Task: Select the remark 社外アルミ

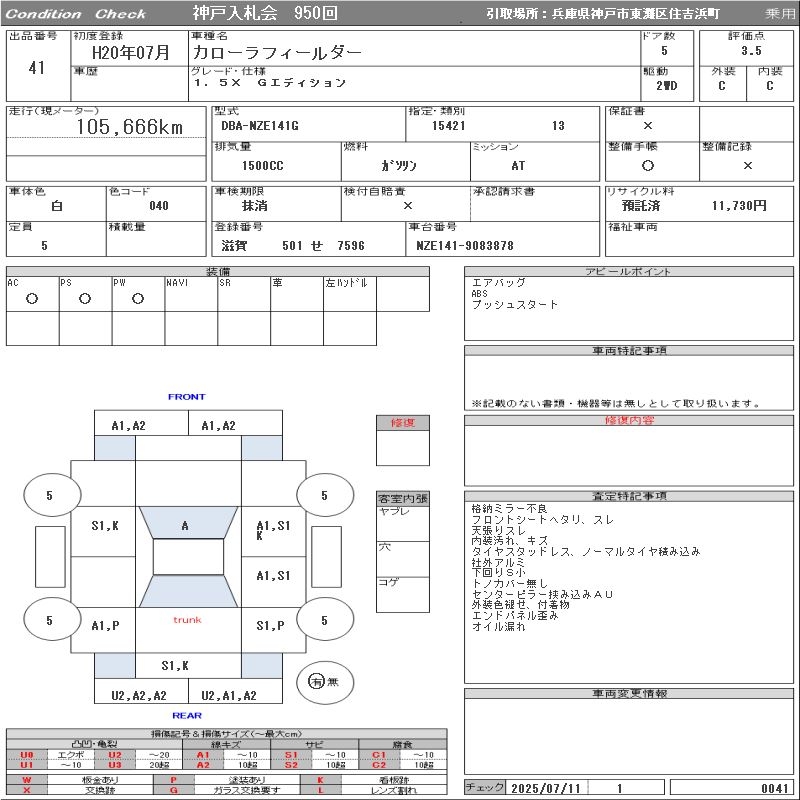Action: point(498,562)
